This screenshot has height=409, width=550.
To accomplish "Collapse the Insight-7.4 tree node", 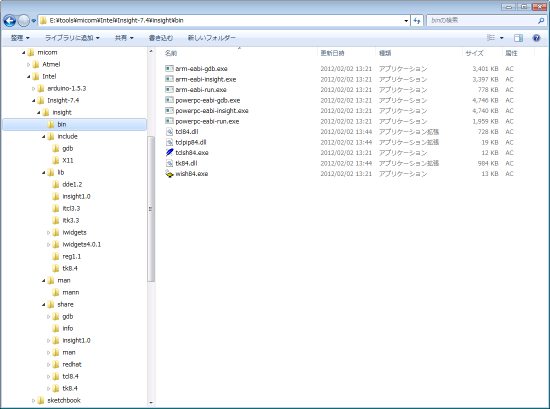I will tap(34, 101).
